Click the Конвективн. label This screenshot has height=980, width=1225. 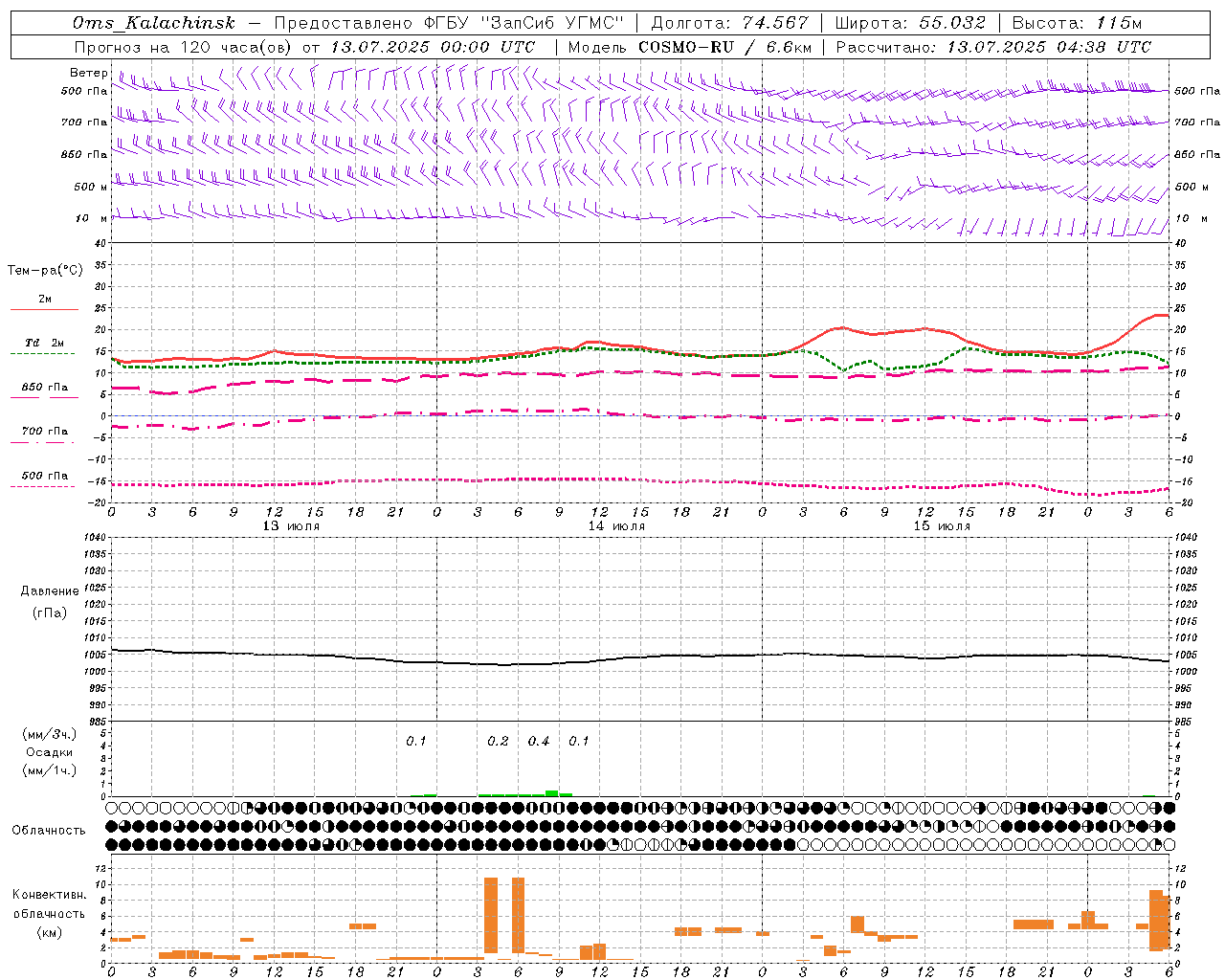[x=50, y=894]
